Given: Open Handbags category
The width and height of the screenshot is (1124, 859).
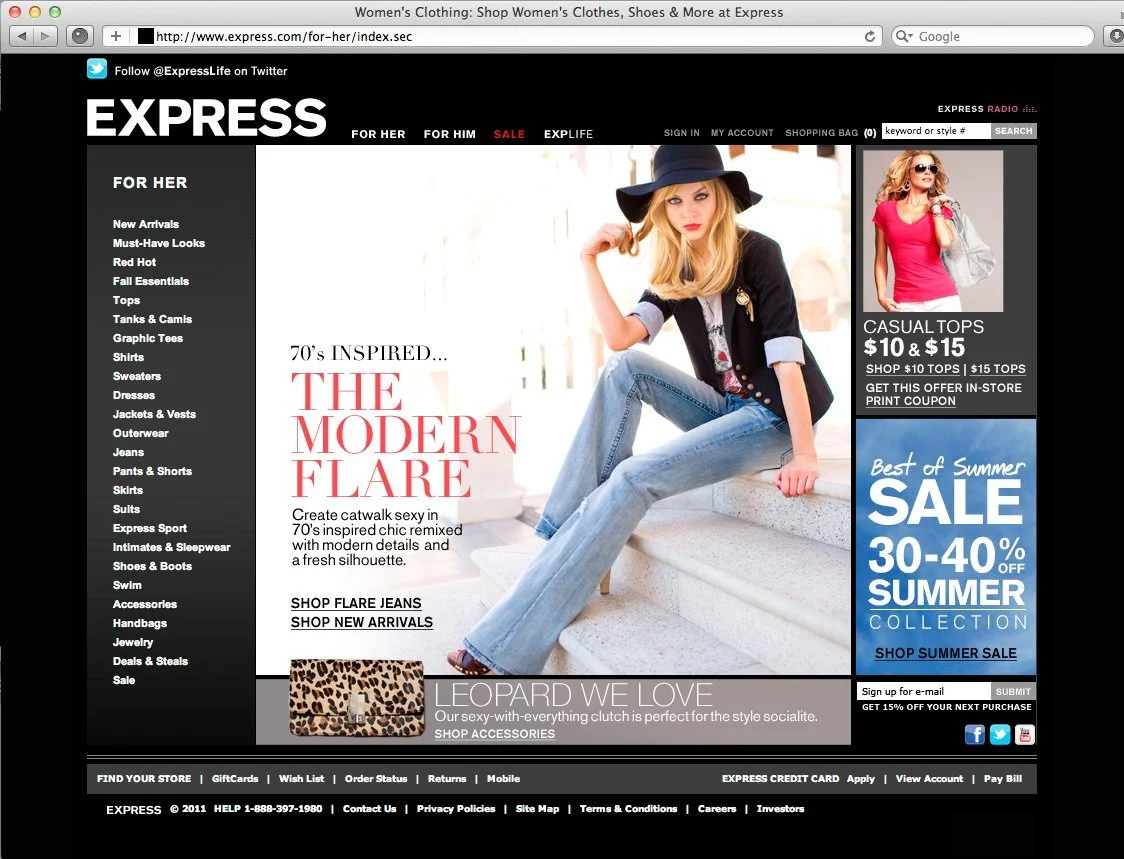Looking at the screenshot, I should coord(140,623).
